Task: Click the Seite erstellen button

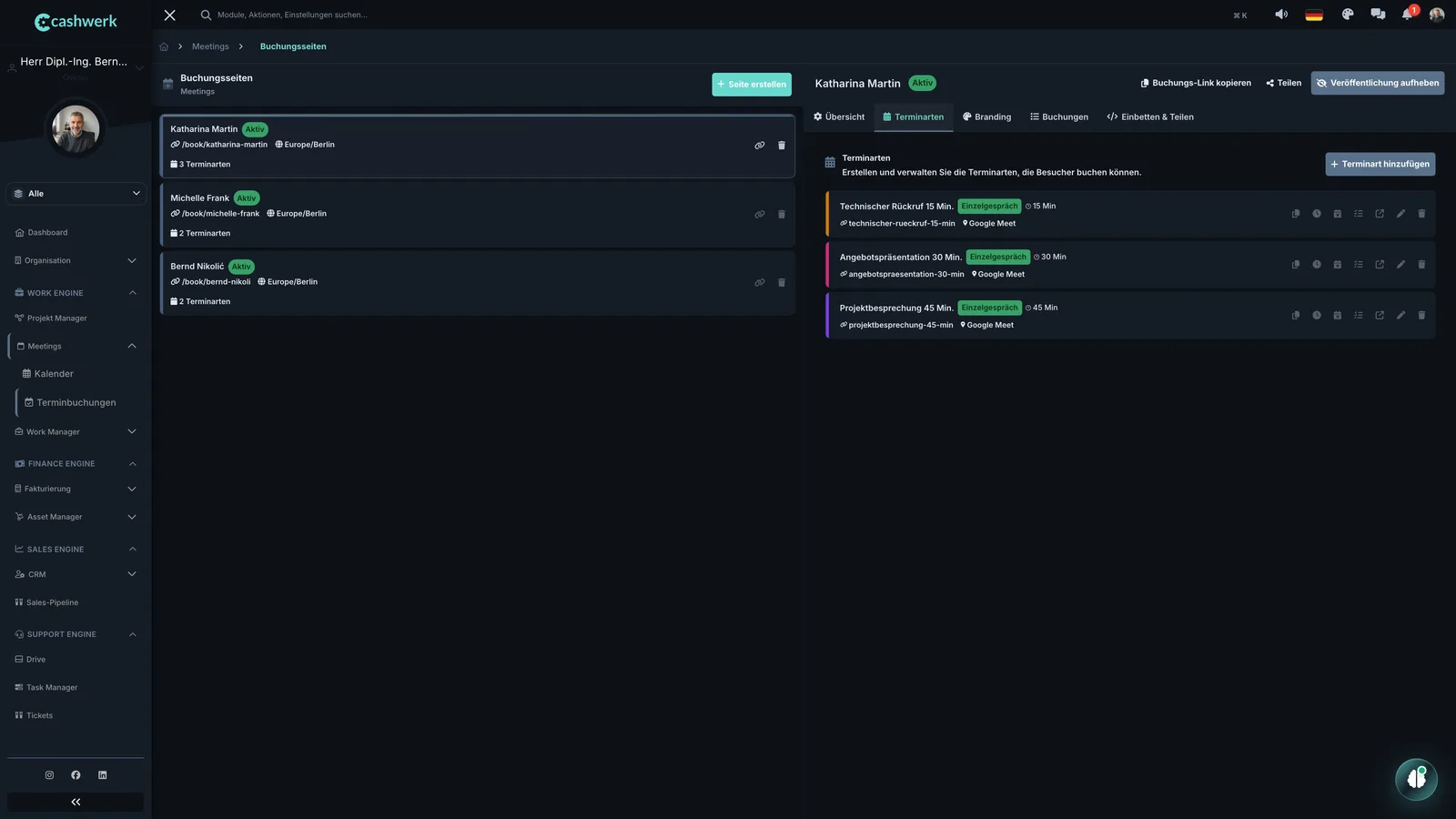Action: (x=752, y=85)
